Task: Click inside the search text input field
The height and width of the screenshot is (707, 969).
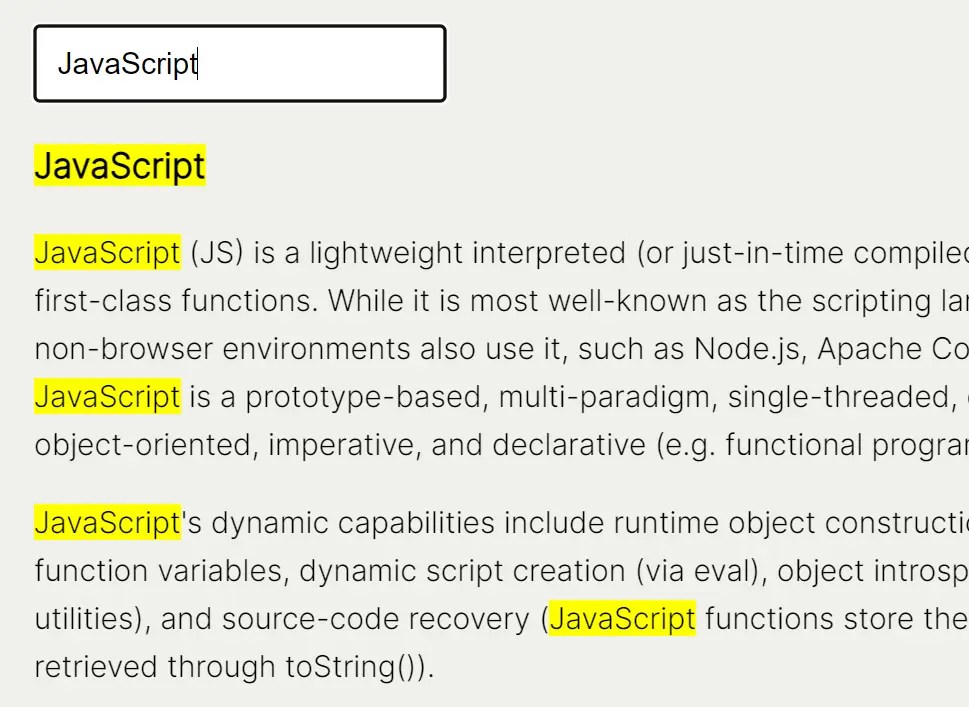Action: pos(240,63)
